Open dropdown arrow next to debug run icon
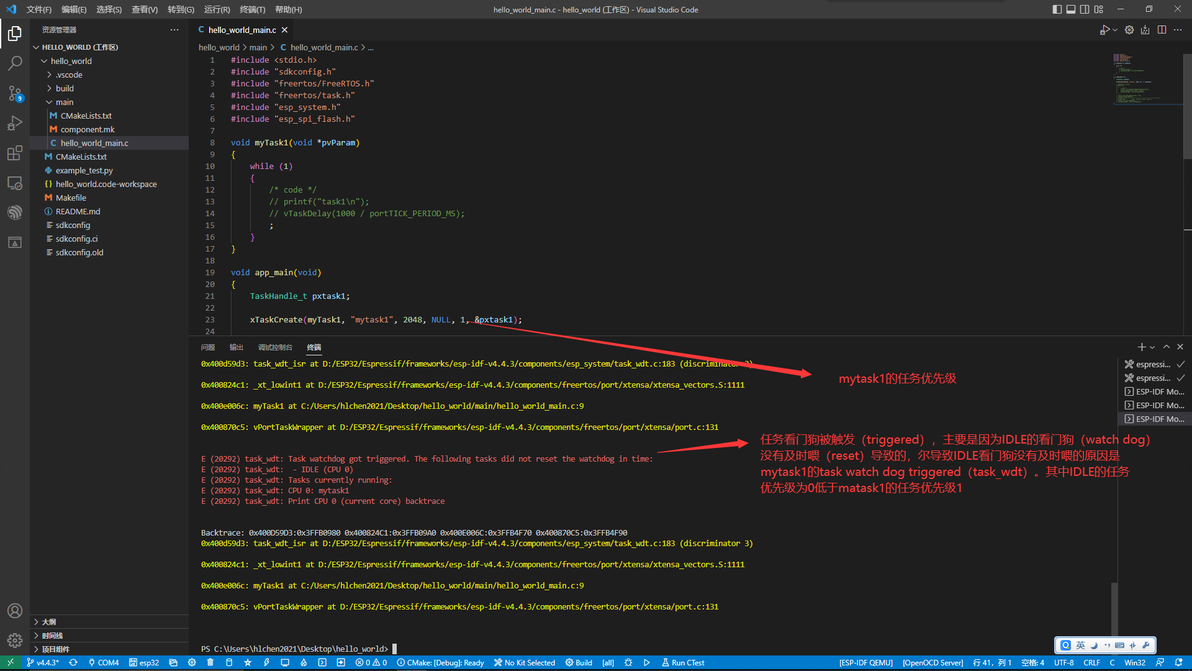Image resolution: width=1192 pixels, height=671 pixels. [x=1114, y=30]
